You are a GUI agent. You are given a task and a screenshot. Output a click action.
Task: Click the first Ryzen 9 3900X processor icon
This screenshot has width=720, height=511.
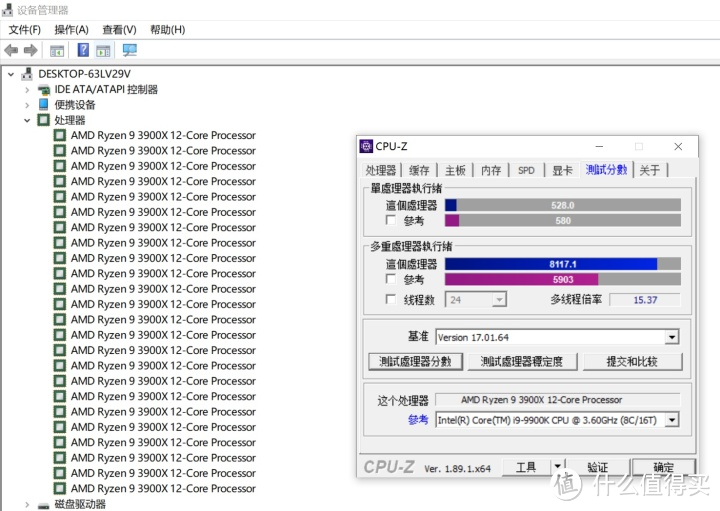pyautogui.click(x=60, y=135)
